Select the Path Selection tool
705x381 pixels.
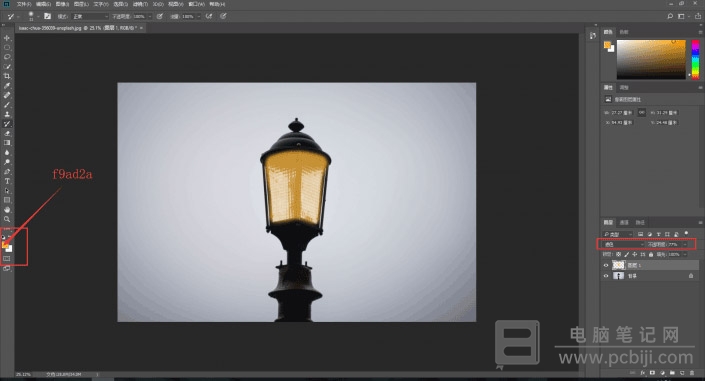pyautogui.click(x=7, y=191)
